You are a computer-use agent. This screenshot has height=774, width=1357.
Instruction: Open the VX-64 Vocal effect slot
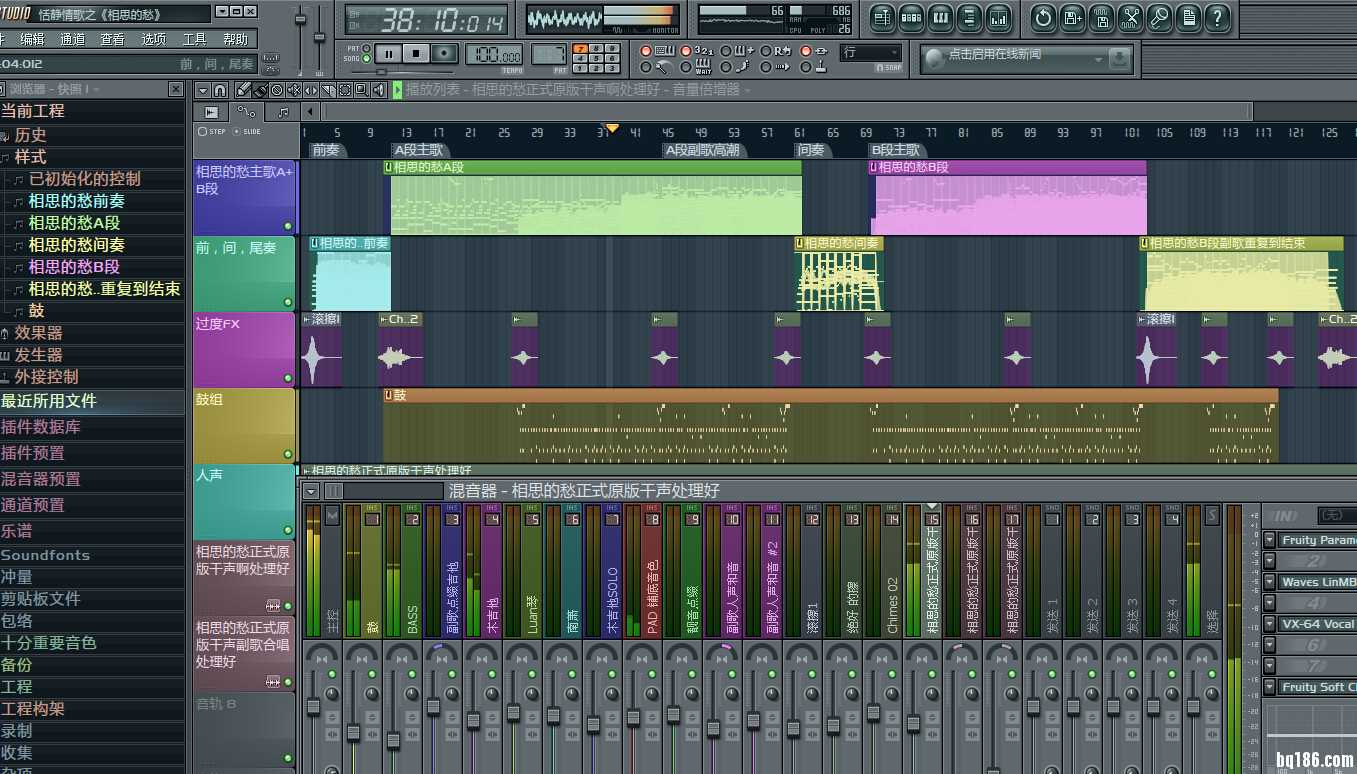(x=1316, y=624)
